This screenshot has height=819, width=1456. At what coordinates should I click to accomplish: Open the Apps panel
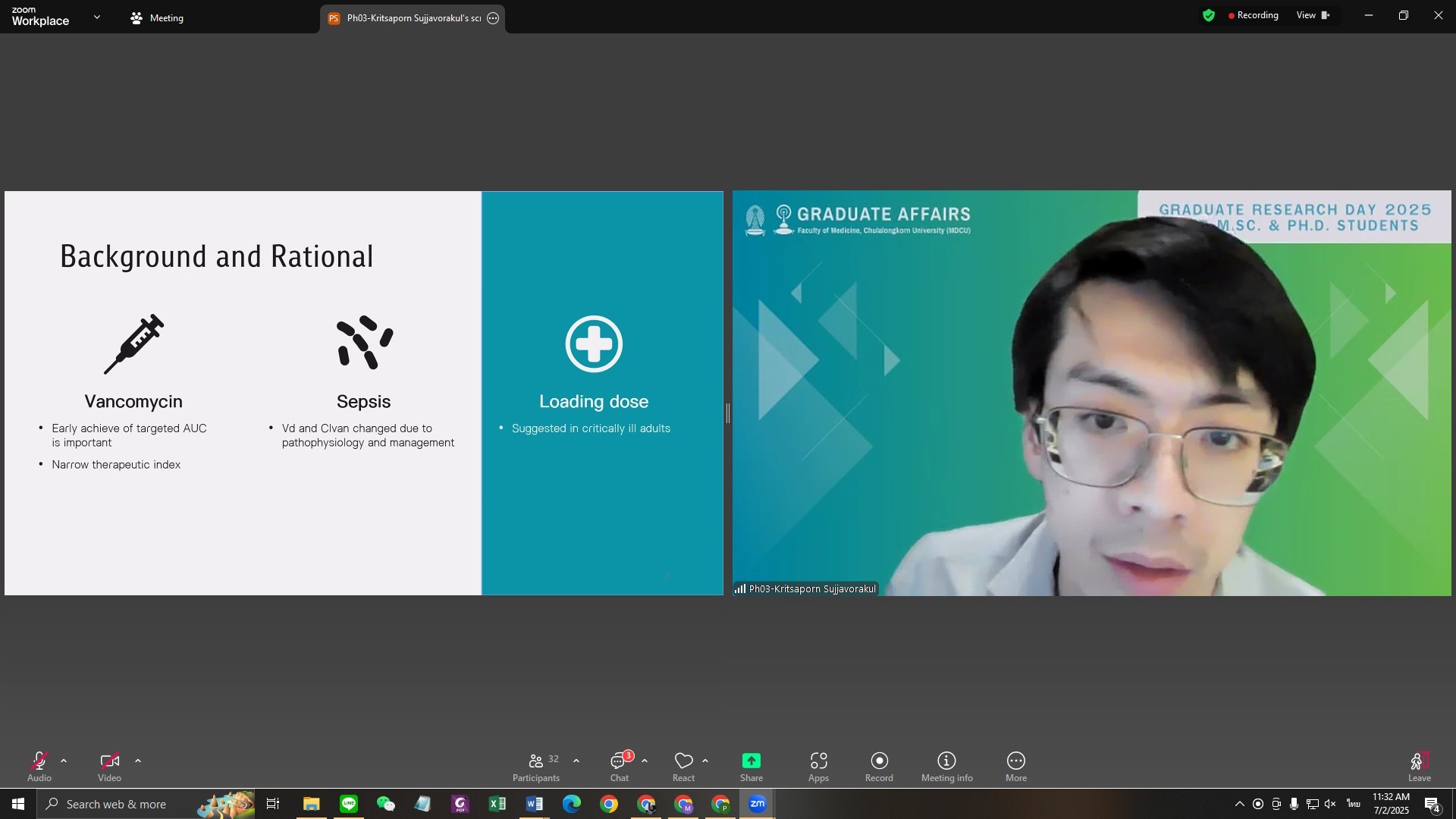click(x=818, y=766)
